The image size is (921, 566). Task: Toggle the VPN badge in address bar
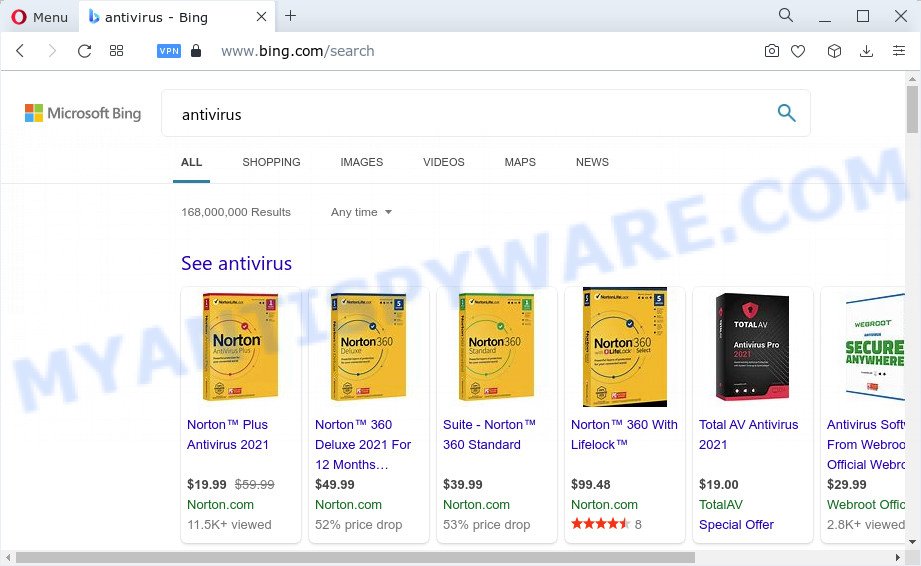[169, 51]
